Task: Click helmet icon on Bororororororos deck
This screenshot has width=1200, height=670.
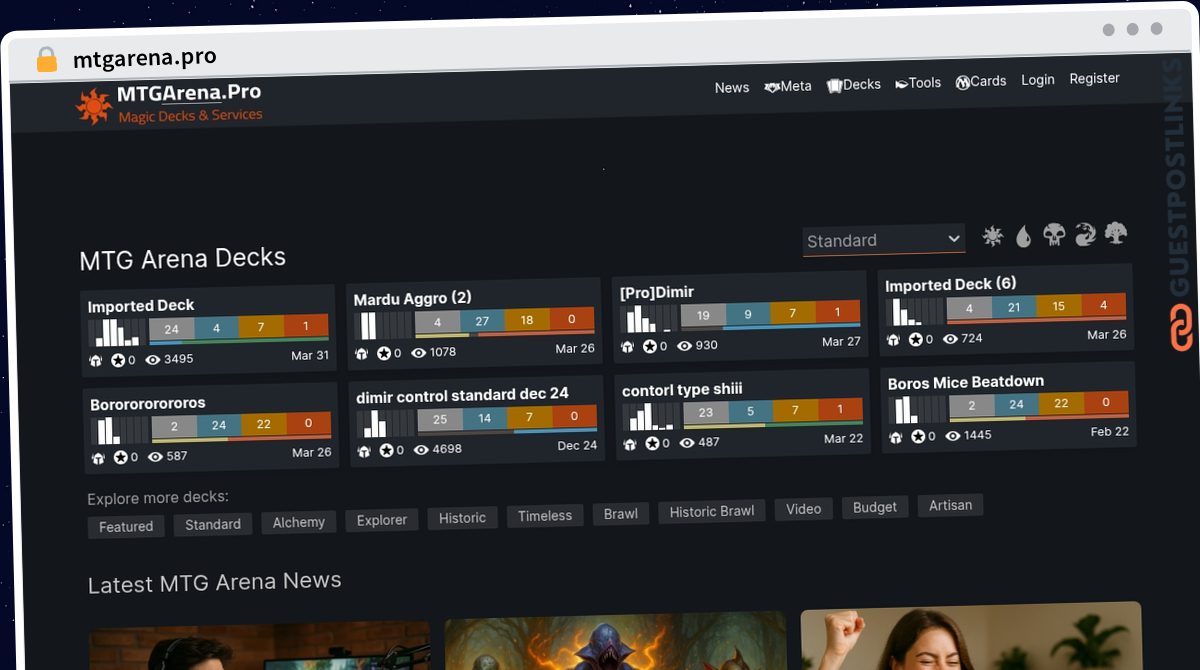Action: pos(98,458)
